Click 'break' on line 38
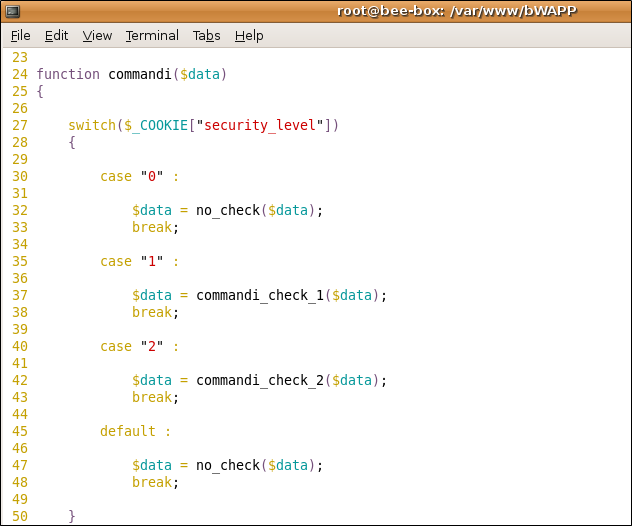The width and height of the screenshot is (632, 526). 152,312
